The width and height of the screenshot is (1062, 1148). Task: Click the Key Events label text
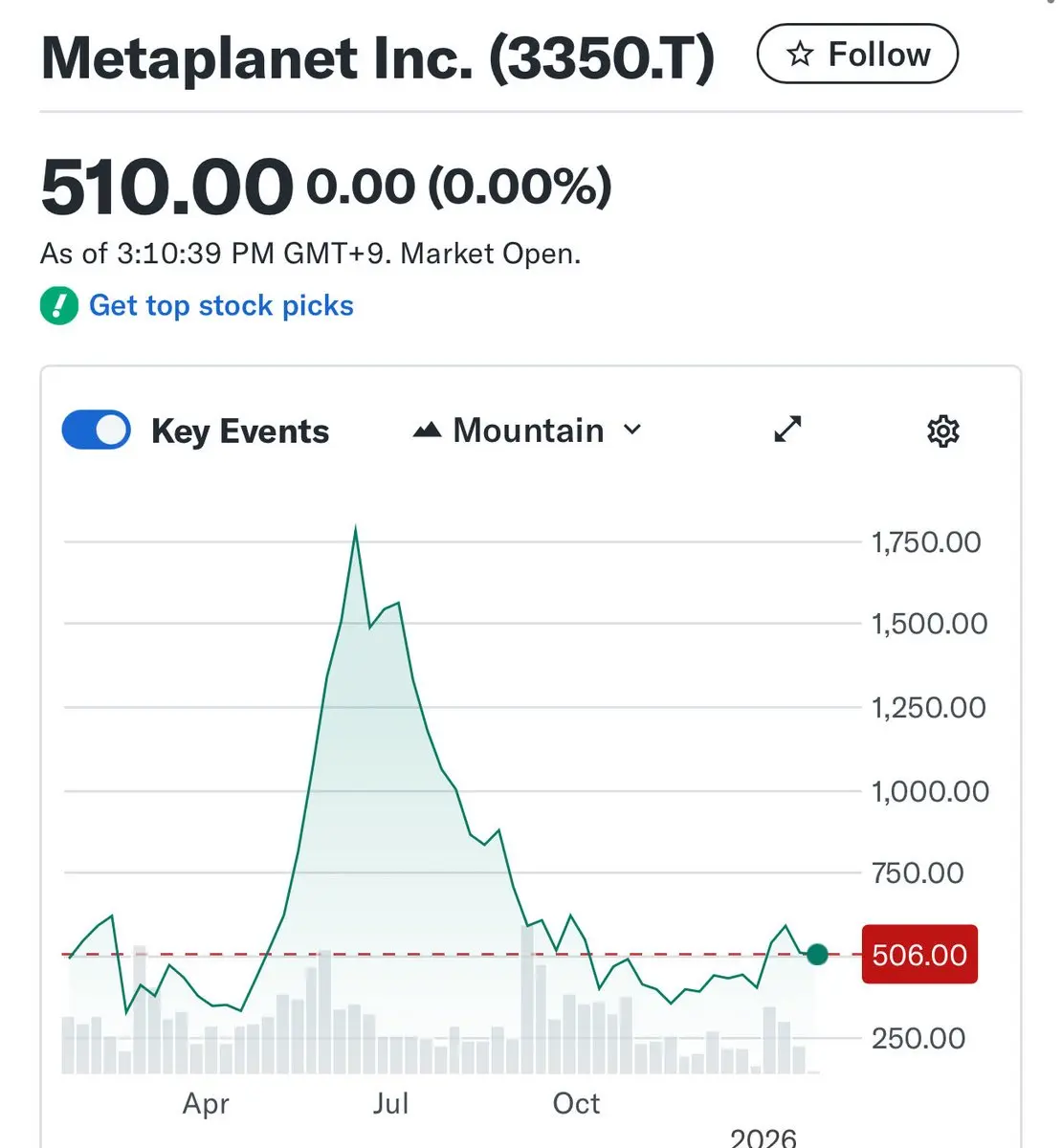pos(240,431)
